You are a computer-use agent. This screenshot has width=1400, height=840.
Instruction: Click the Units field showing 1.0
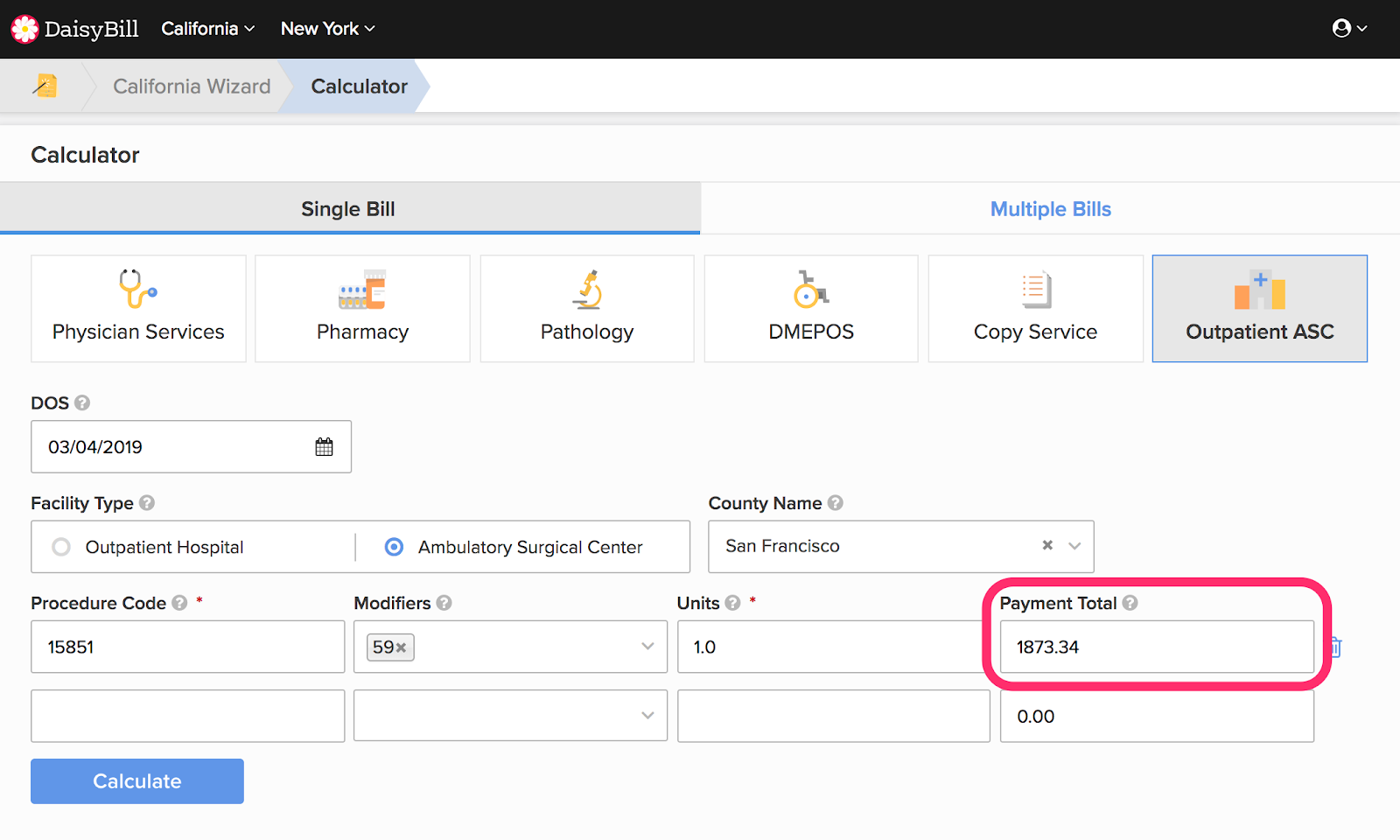tap(833, 647)
